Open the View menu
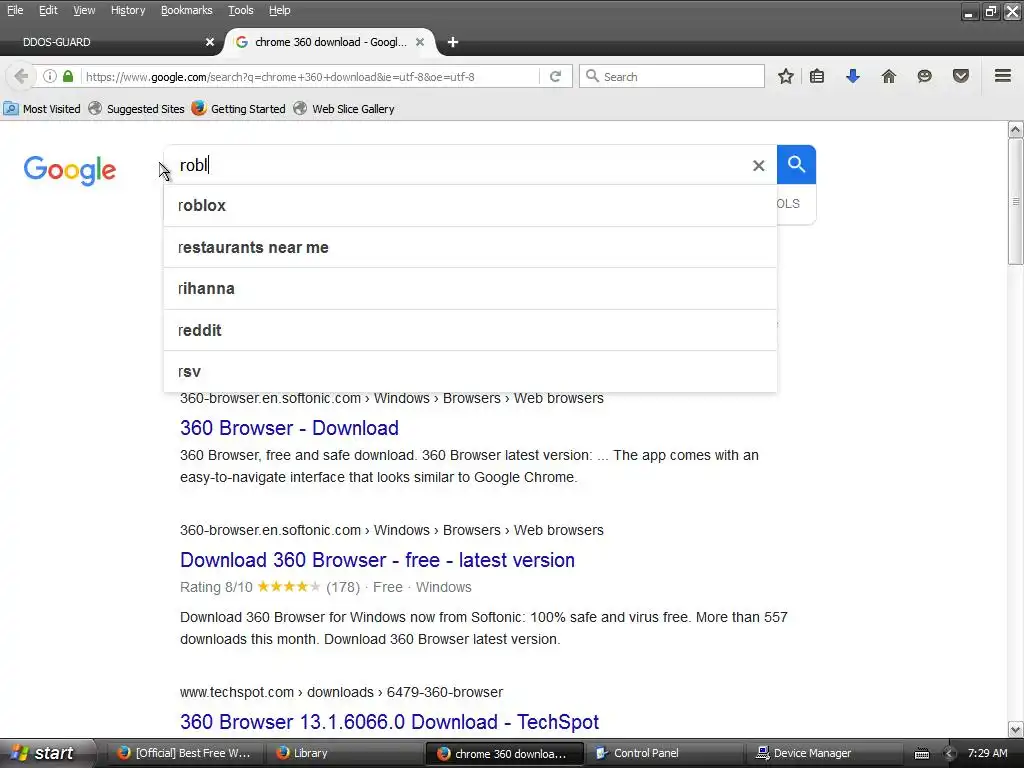Image resolution: width=1024 pixels, height=768 pixels. tap(84, 10)
